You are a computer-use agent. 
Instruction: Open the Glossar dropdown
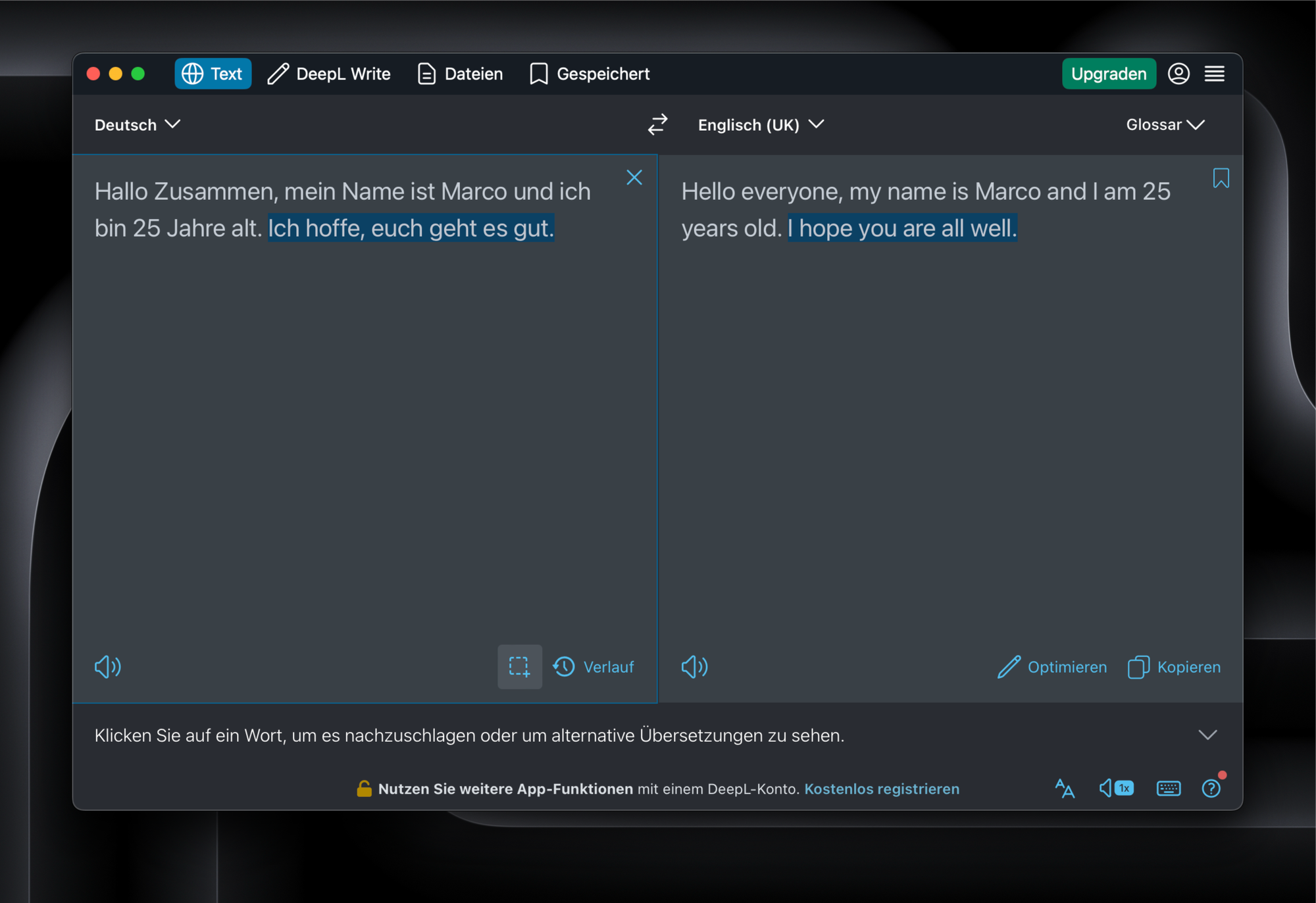pos(1165,124)
